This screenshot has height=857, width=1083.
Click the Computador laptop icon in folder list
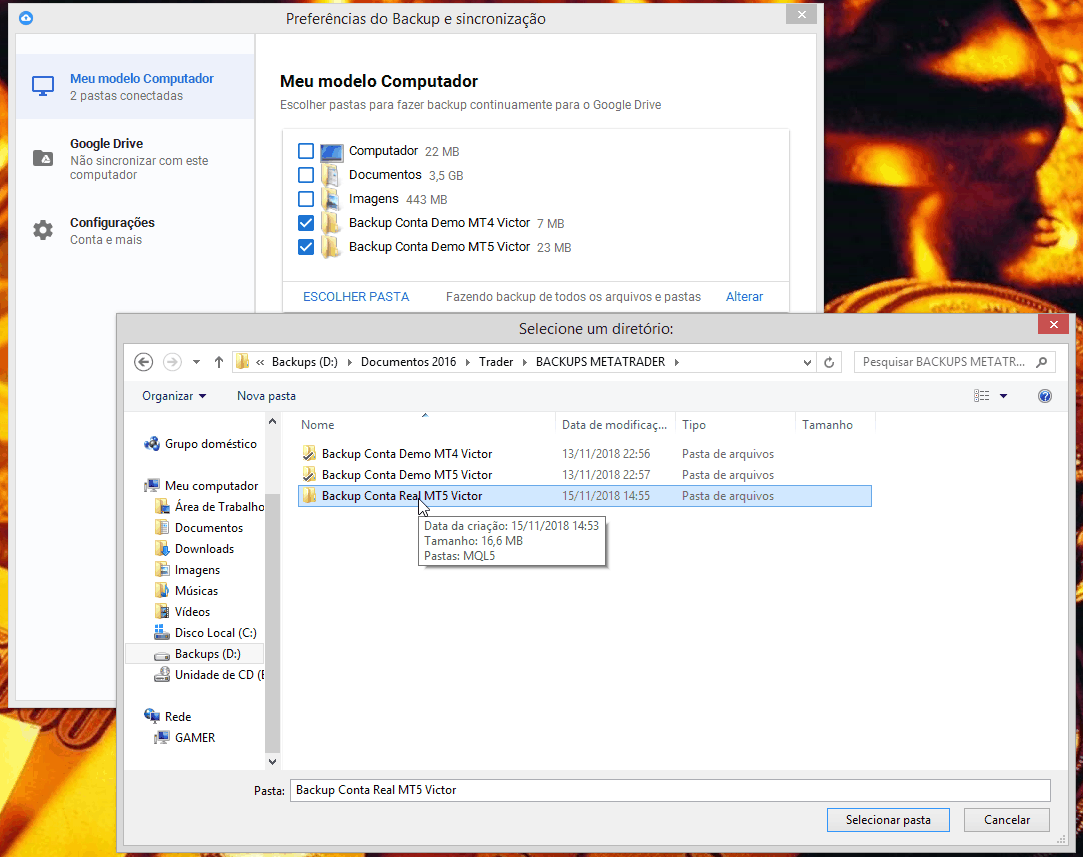[332, 152]
